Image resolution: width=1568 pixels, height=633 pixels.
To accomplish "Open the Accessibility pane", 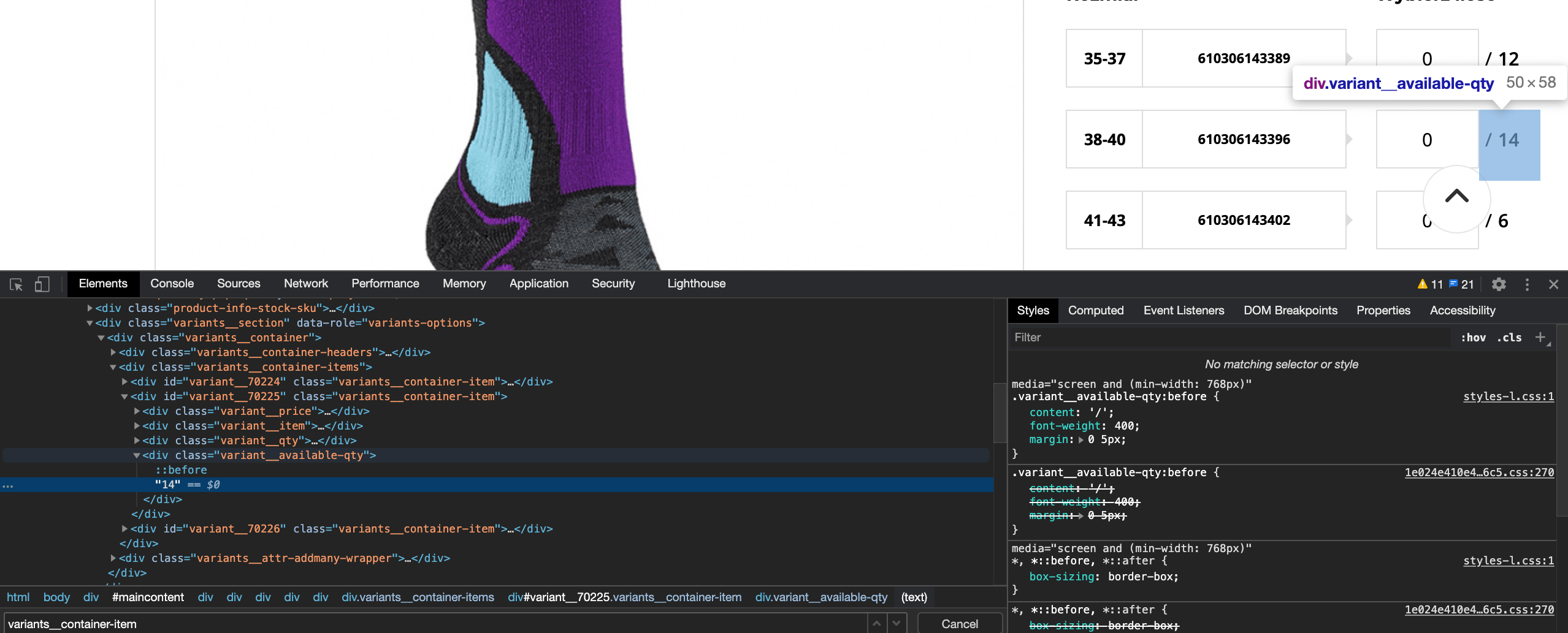I will [x=1463, y=311].
